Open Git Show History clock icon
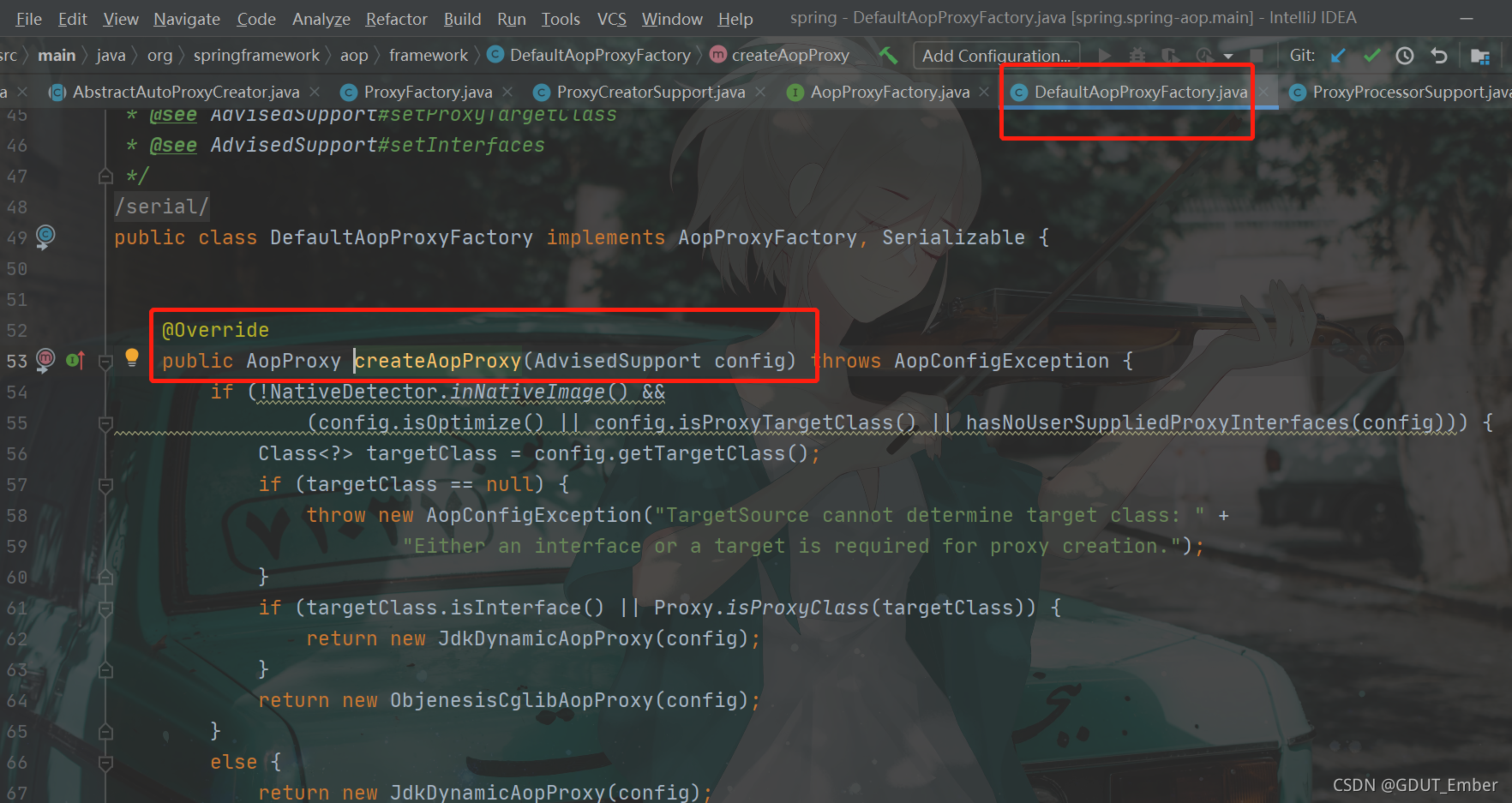Viewport: 1512px width, 803px height. [x=1405, y=56]
